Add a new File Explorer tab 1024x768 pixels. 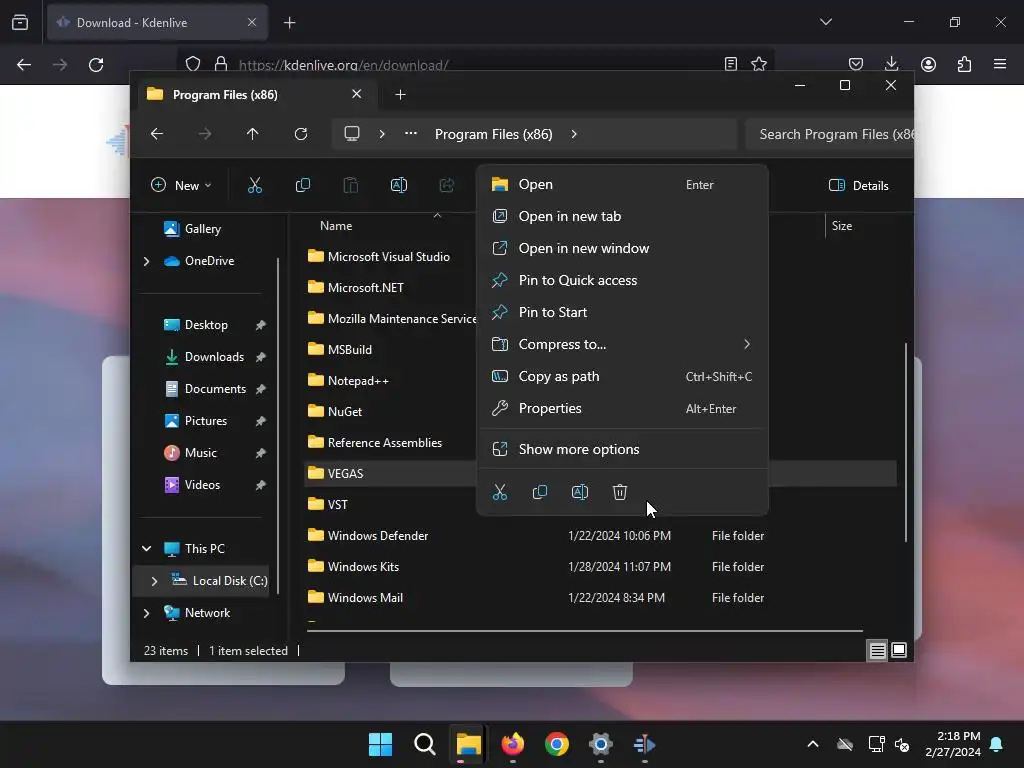(400, 95)
